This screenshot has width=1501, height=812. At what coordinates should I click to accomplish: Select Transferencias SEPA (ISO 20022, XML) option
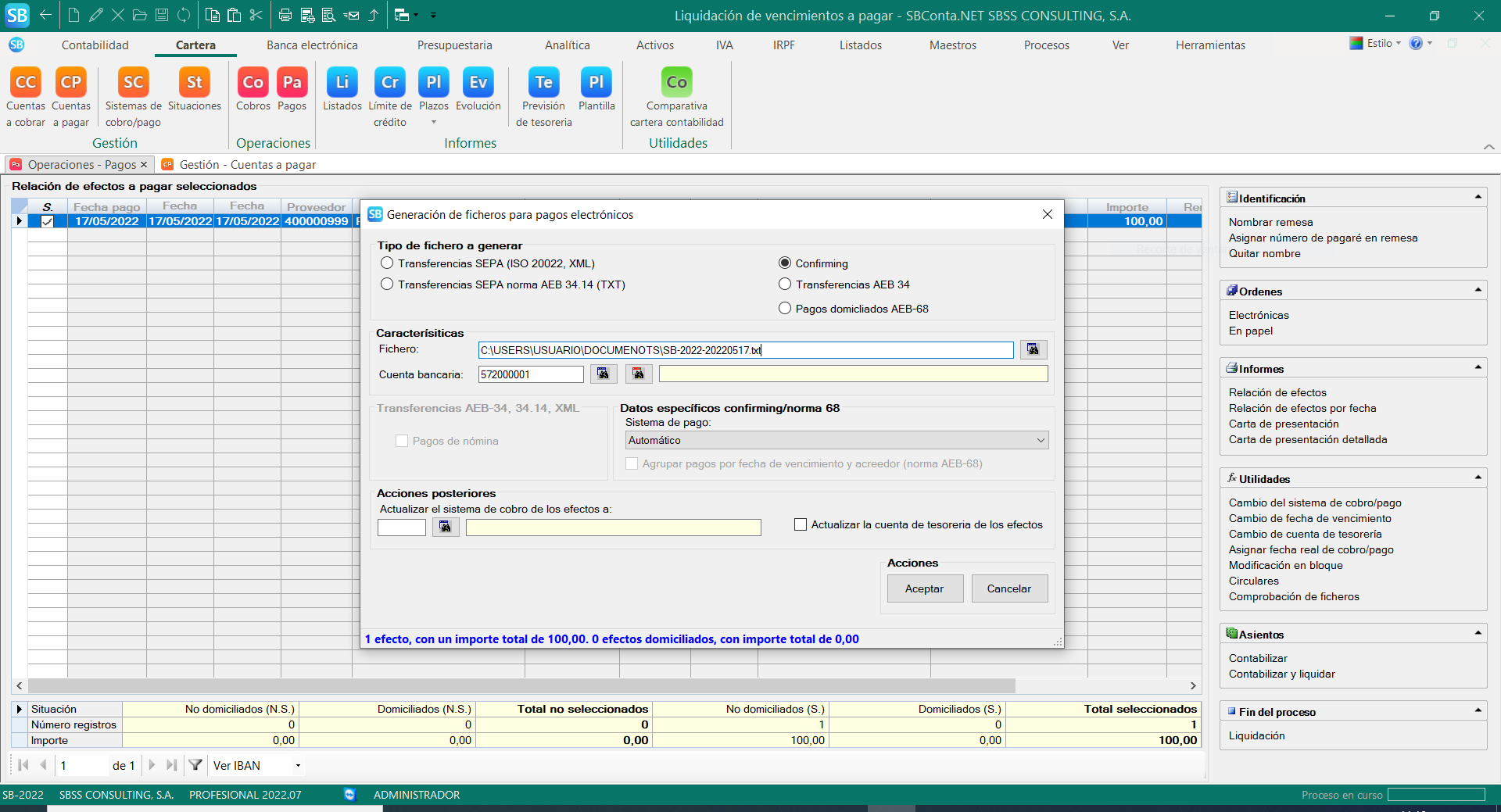(387, 263)
